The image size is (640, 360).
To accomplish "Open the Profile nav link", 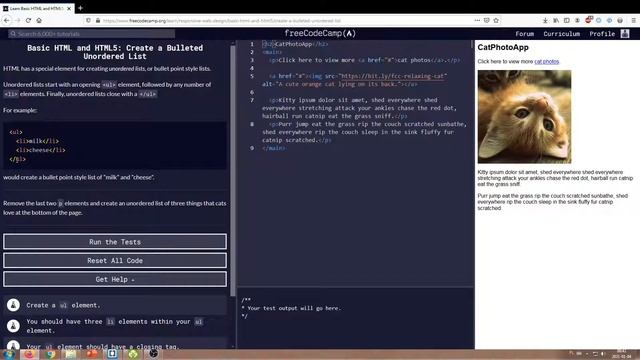I will tap(602, 34).
